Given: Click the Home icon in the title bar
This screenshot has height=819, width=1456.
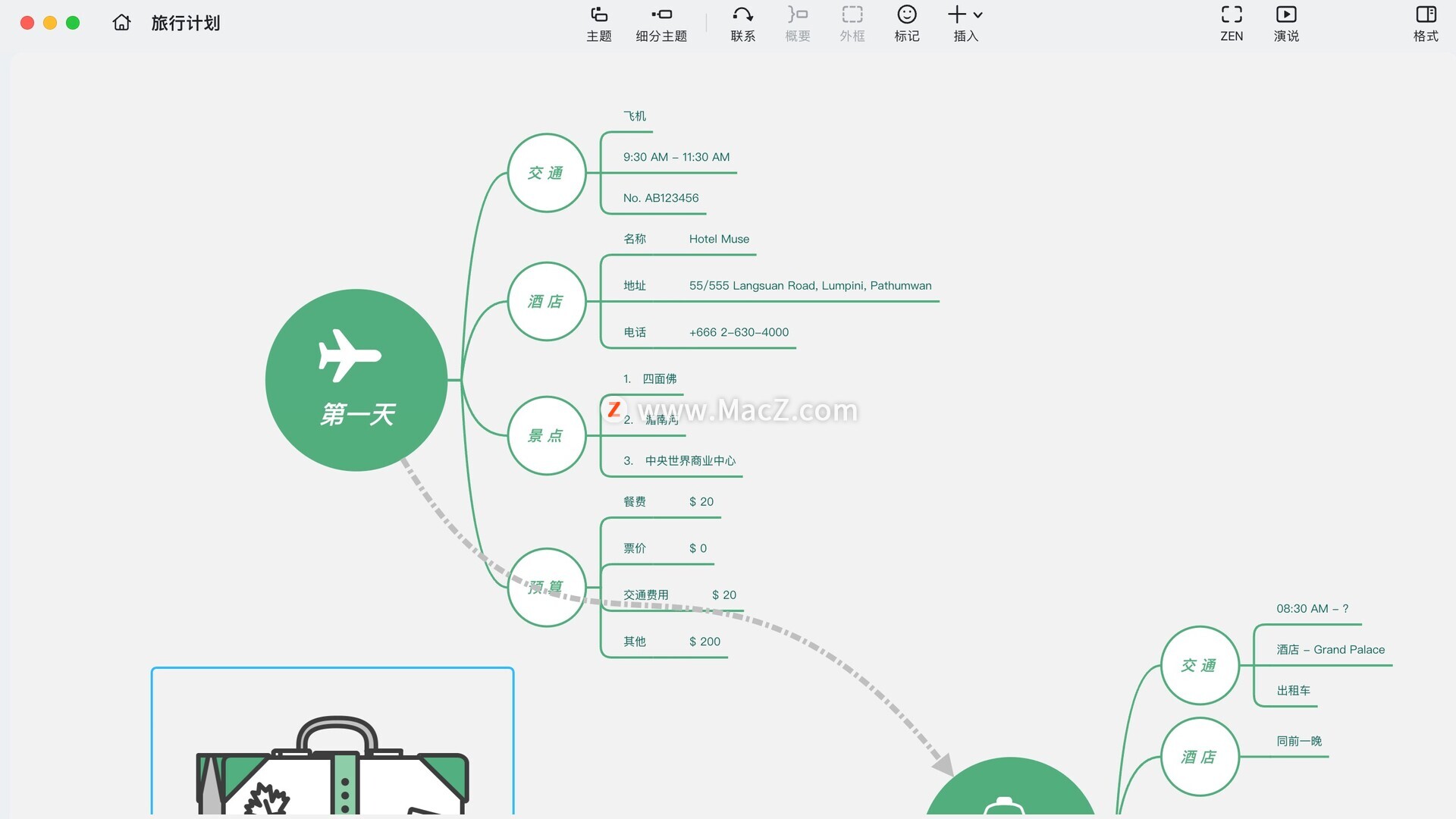Looking at the screenshot, I should click(x=121, y=23).
